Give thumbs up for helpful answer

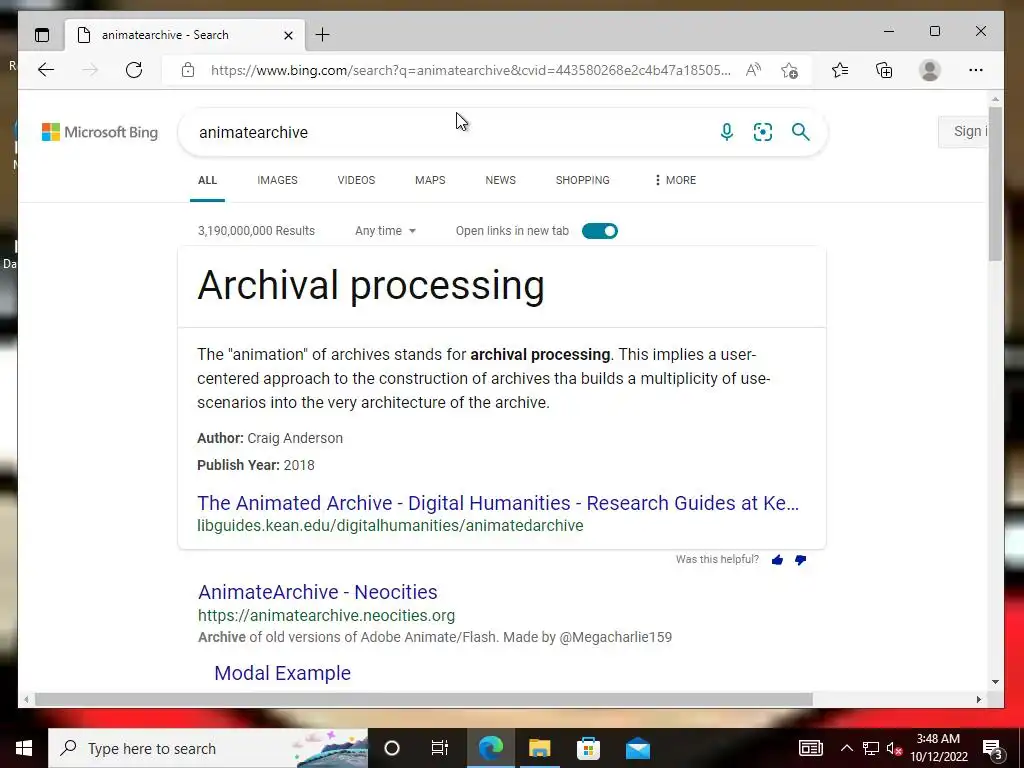point(777,560)
